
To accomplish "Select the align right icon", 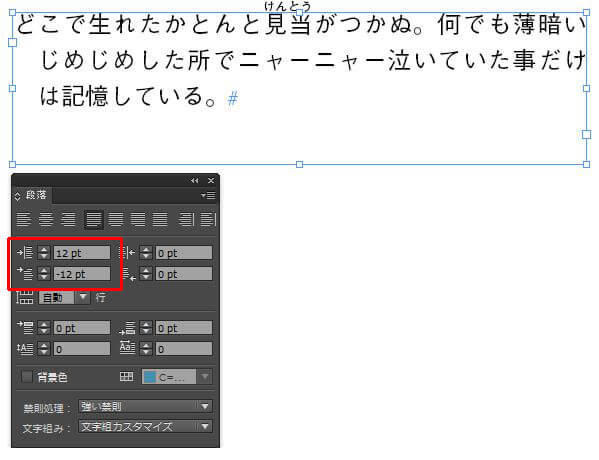I will [69, 220].
